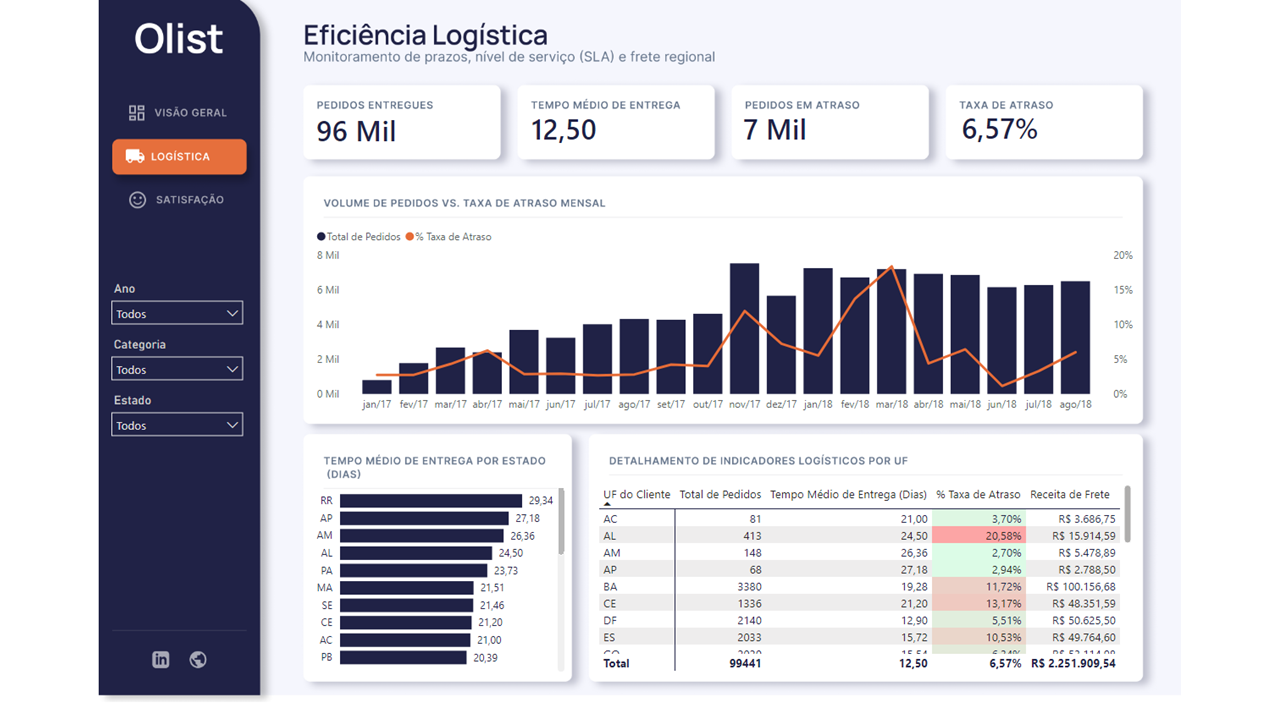
Task: Click the BA row label in table
Action: pyautogui.click(x=610, y=586)
